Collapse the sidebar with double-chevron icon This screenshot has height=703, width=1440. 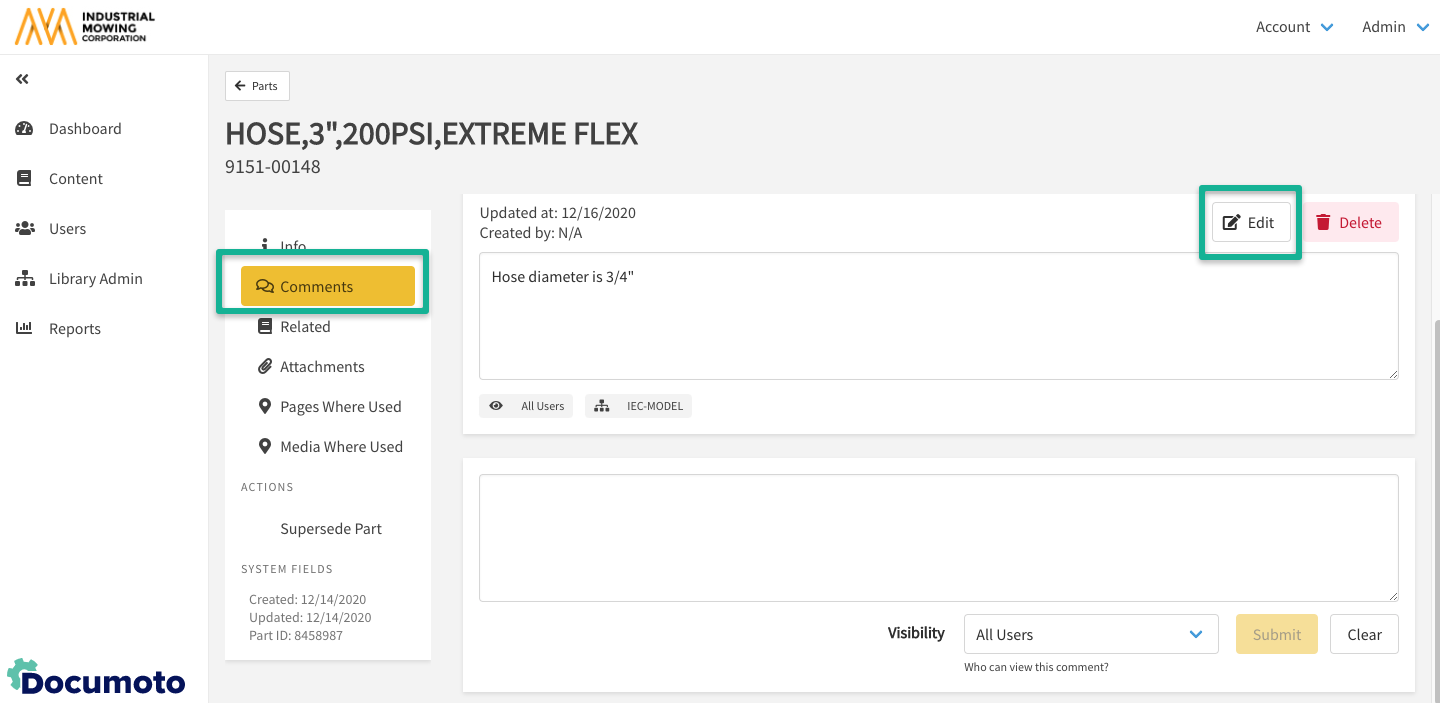point(22,79)
